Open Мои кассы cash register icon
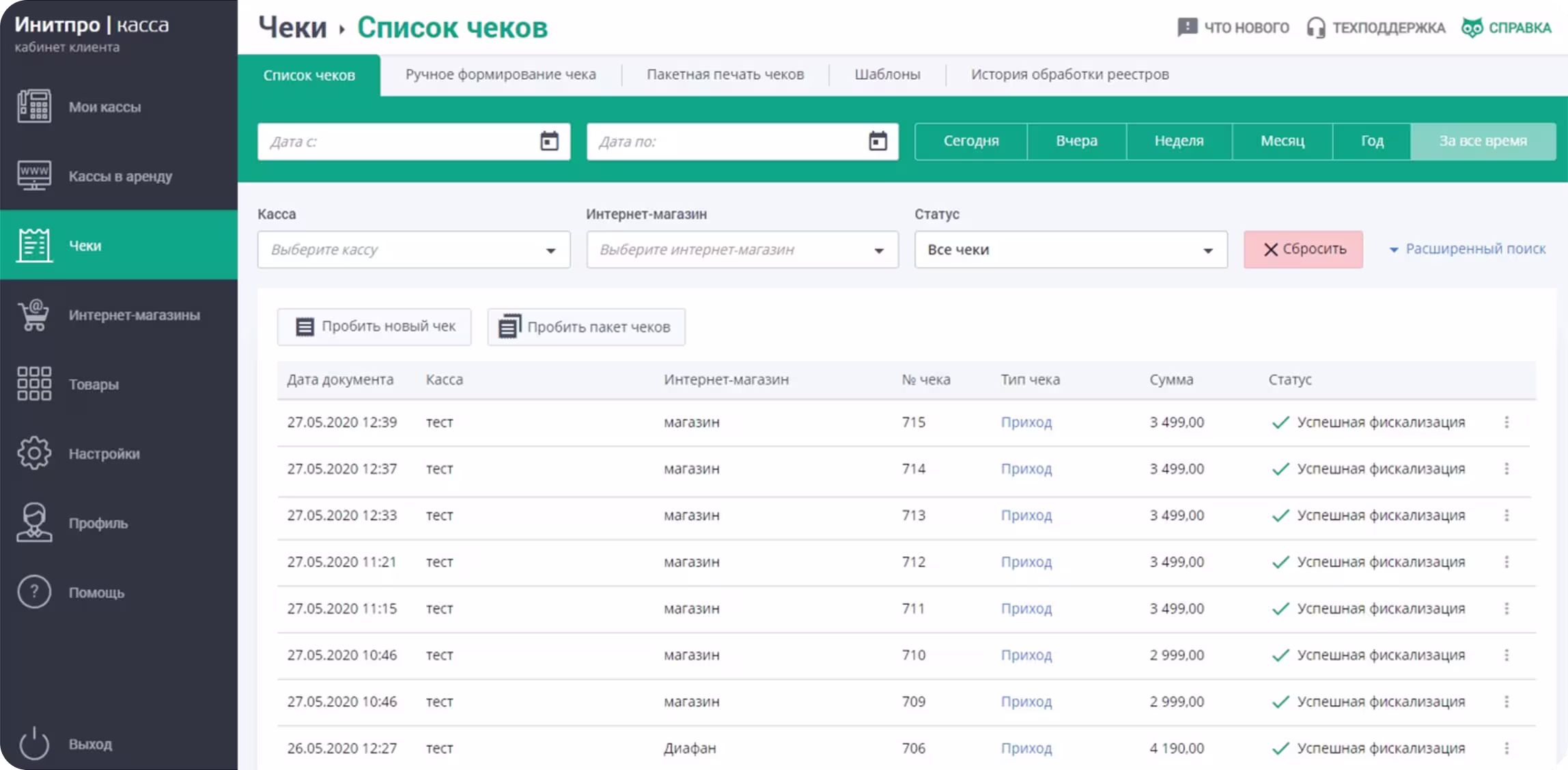The height and width of the screenshot is (770, 1568). [33, 106]
